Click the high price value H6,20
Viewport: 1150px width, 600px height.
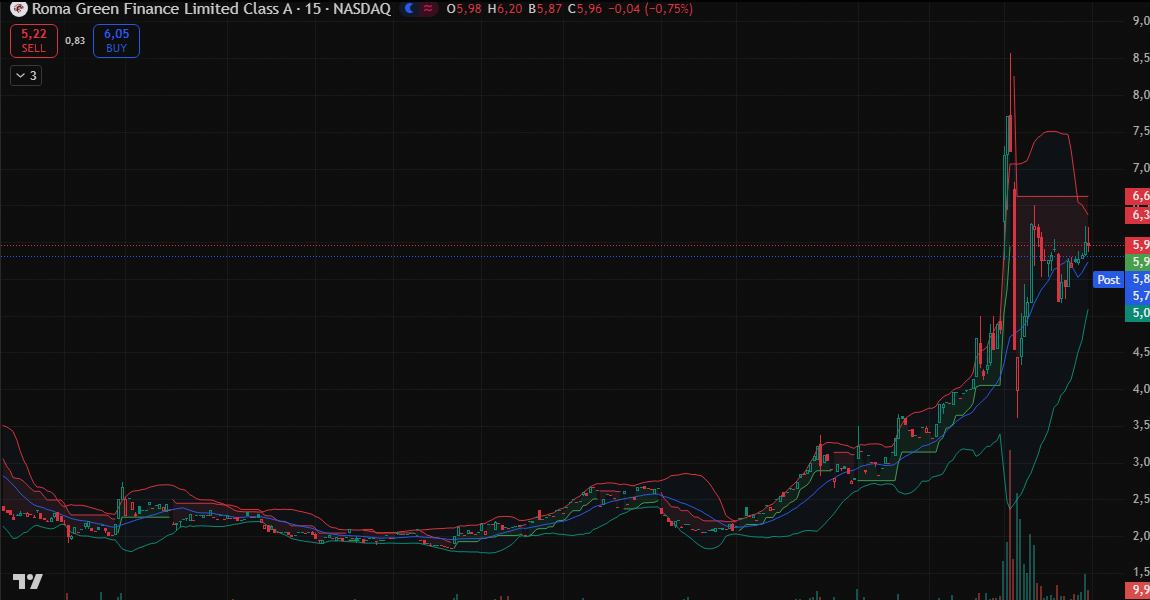[x=505, y=9]
